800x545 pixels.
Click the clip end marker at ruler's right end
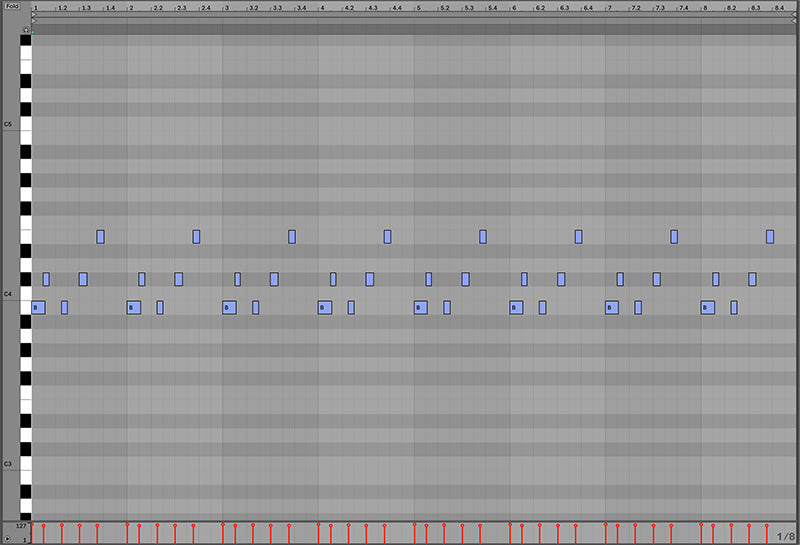click(793, 15)
